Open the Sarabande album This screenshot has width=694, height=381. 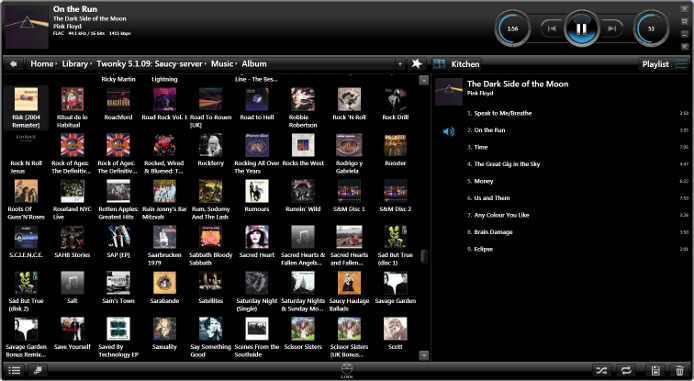coord(164,287)
